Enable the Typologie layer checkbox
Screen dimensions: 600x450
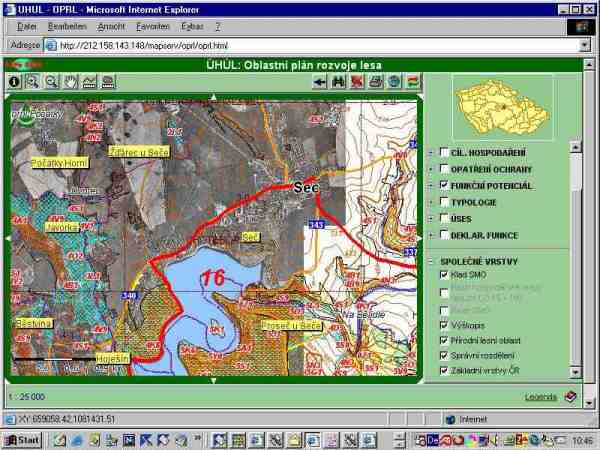tap(444, 202)
